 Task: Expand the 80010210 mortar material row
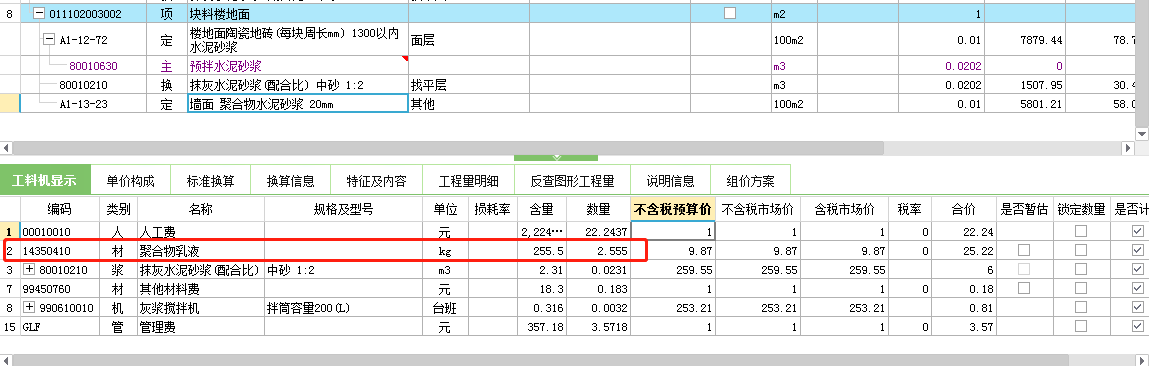29,270
